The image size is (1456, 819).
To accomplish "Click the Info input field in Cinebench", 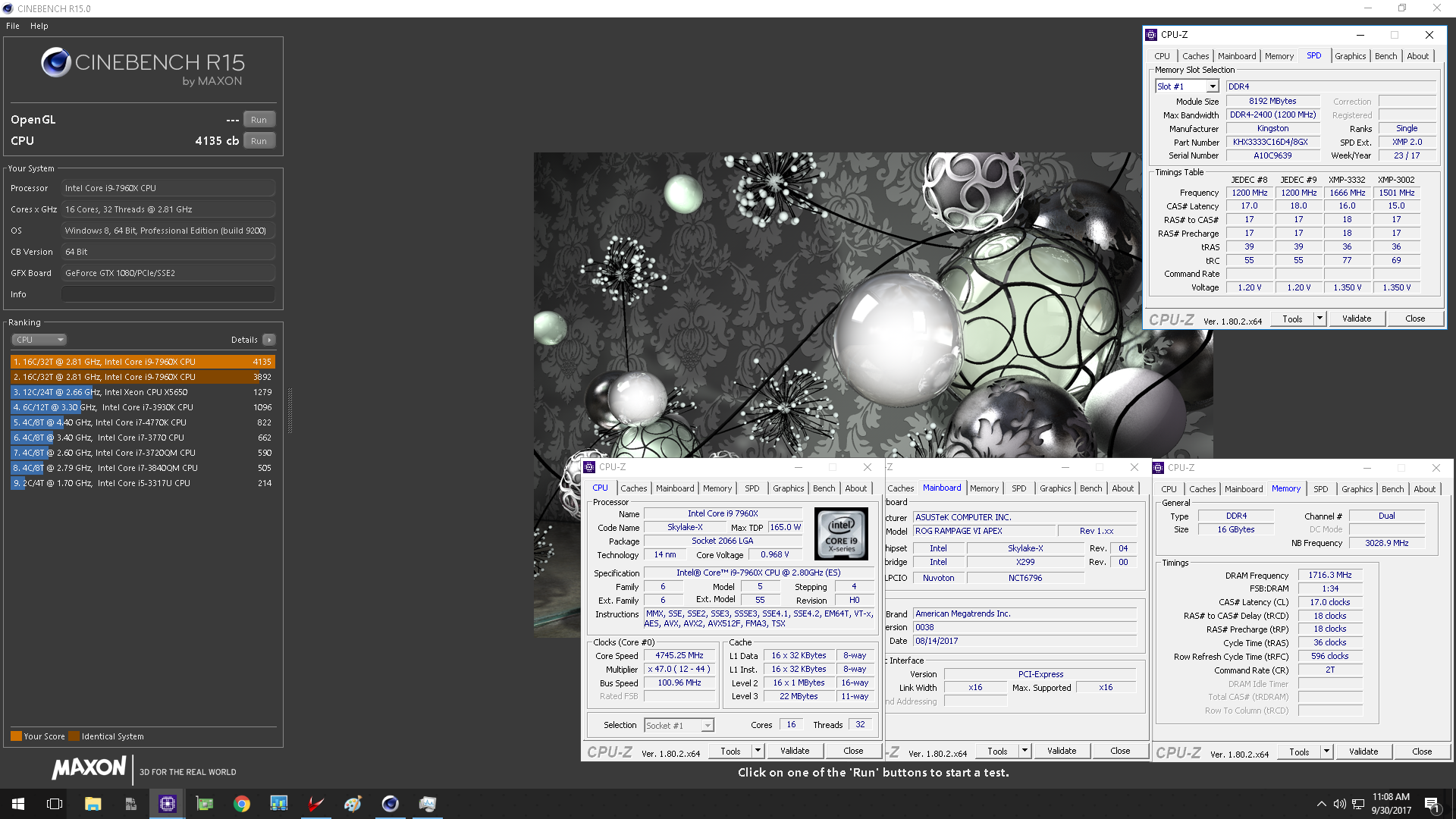I will click(168, 294).
